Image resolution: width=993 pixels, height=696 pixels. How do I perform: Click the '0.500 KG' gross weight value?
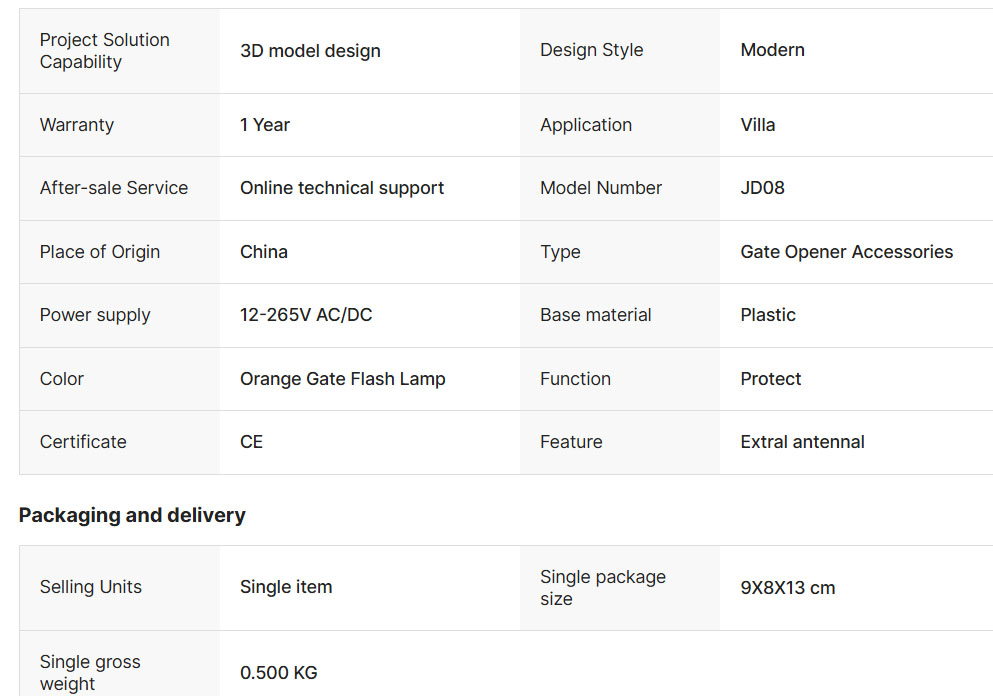pyautogui.click(x=278, y=673)
